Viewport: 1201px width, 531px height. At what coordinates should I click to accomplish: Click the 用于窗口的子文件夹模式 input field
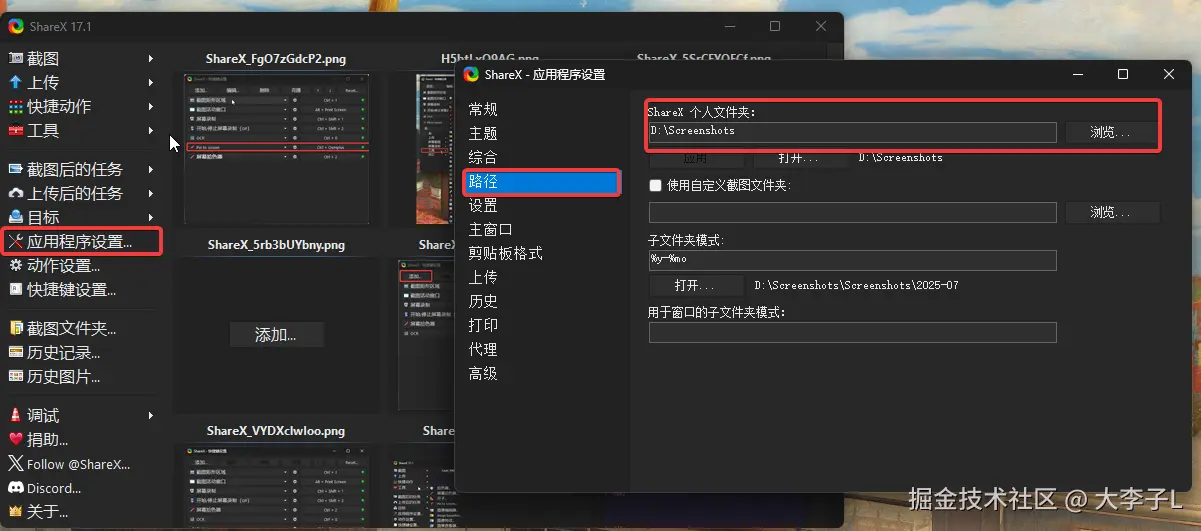pos(852,333)
